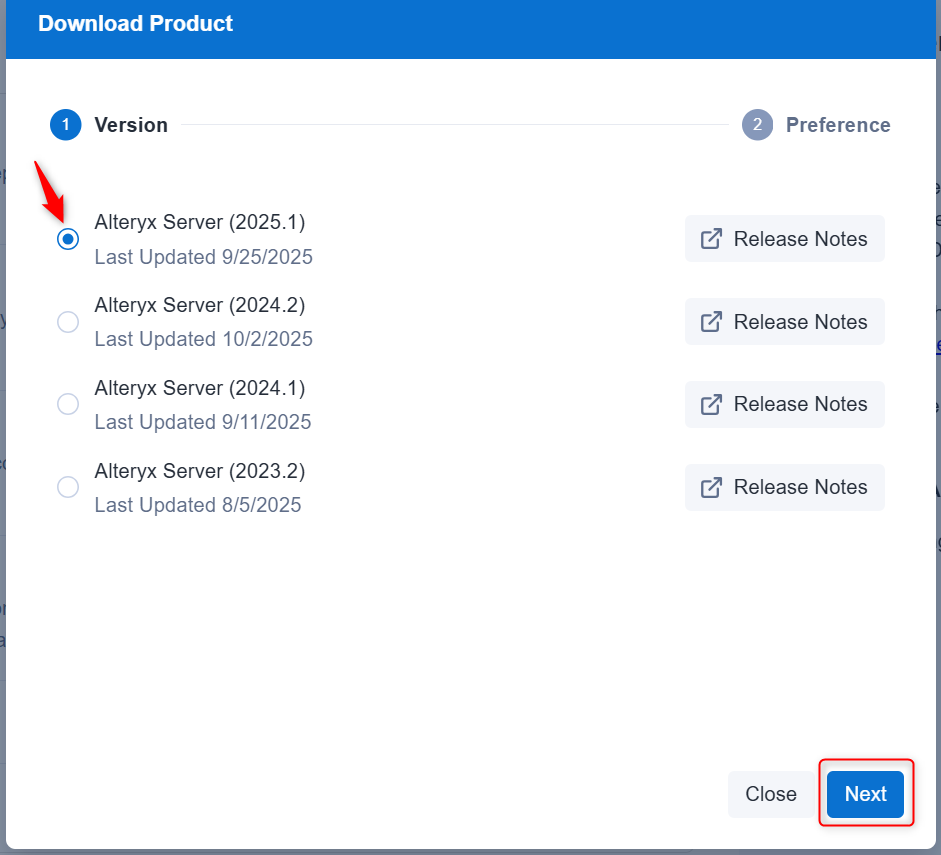Click the Alteryx Server (2024.1) label text
Viewport: 941px width, 855px height.
(x=200, y=388)
